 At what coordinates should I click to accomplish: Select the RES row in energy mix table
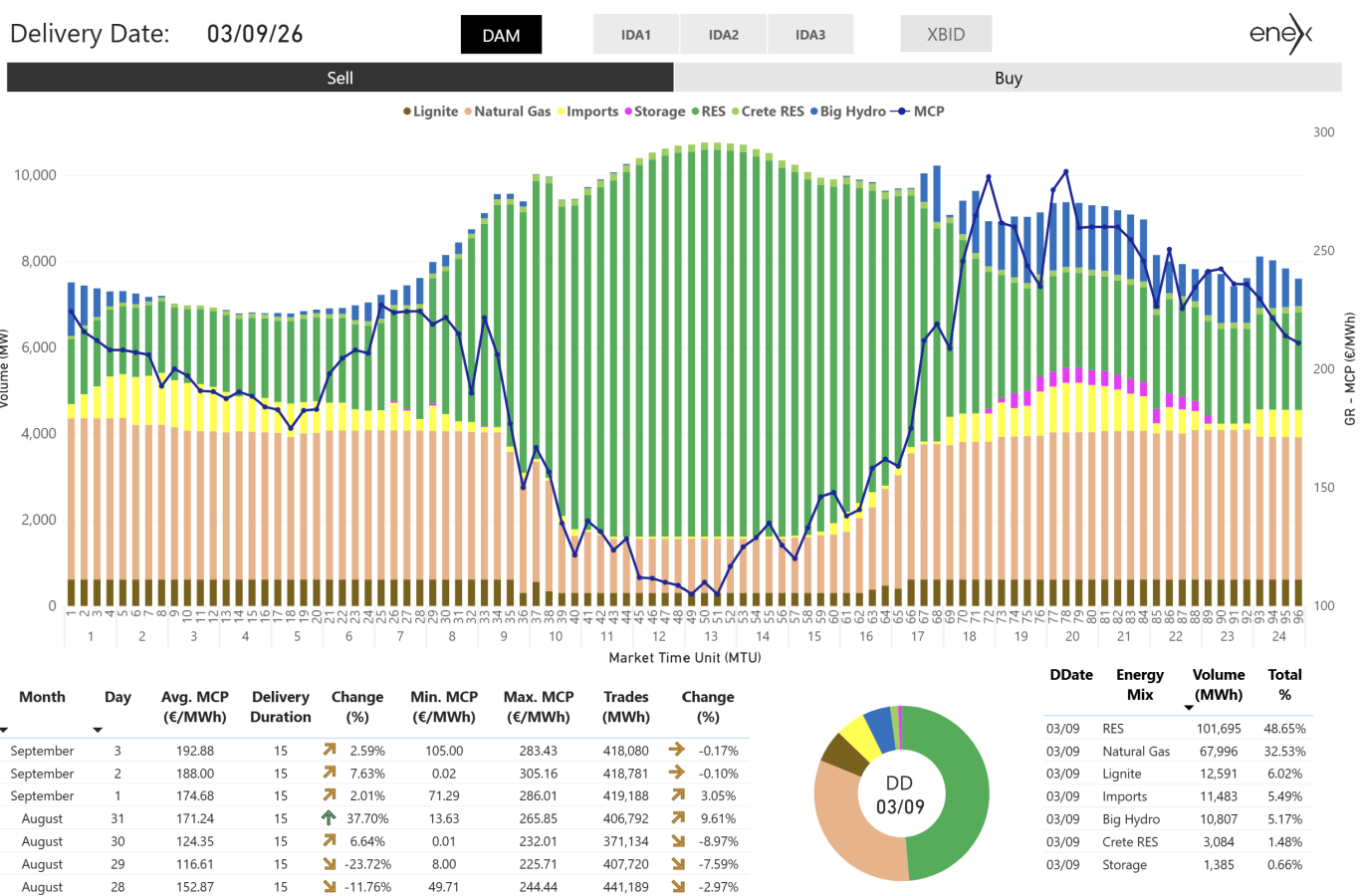pos(1176,729)
